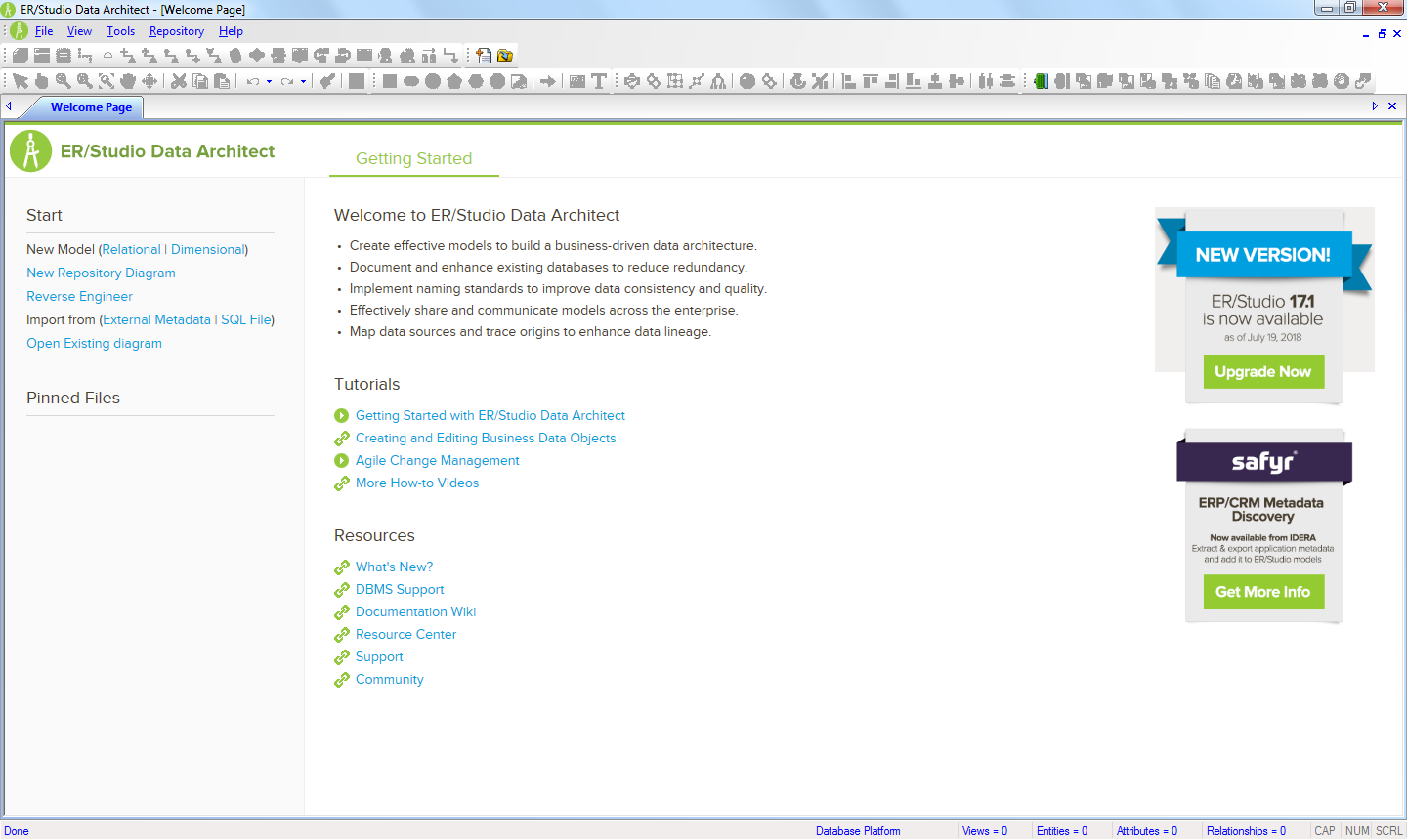
Task: Open DBMS Support link
Action: [x=400, y=589]
